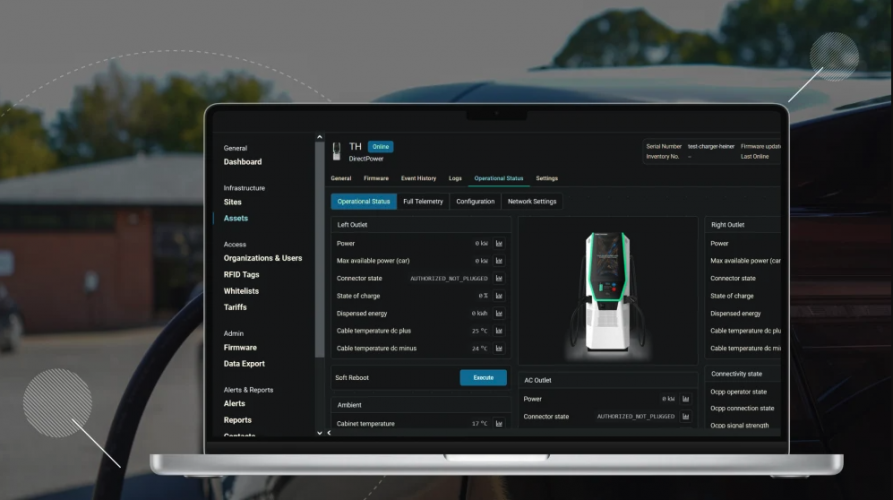Click the sidebar scroll up arrow
The width and height of the screenshot is (893, 500).
(319, 137)
